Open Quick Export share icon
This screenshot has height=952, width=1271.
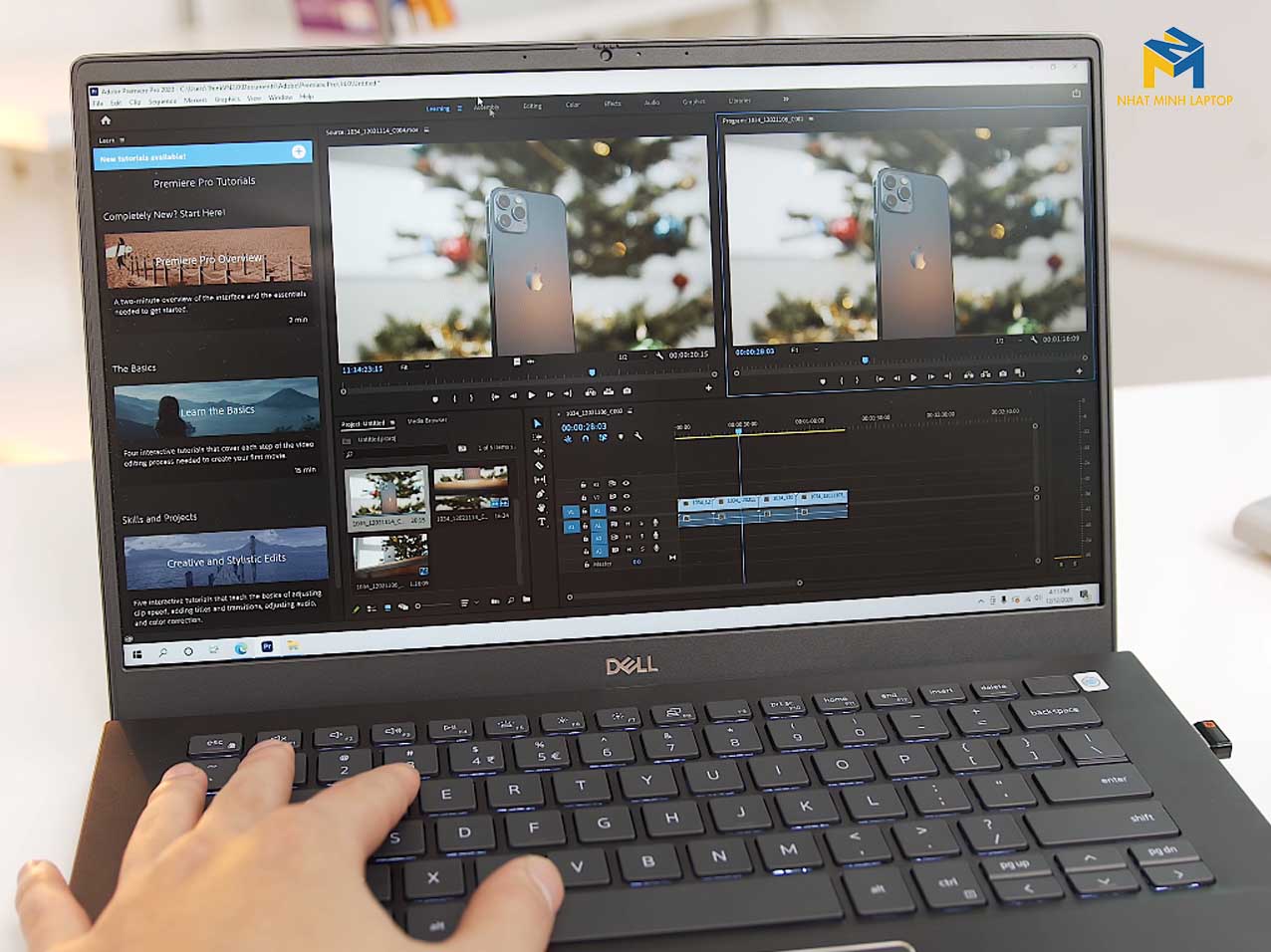coord(1076,94)
